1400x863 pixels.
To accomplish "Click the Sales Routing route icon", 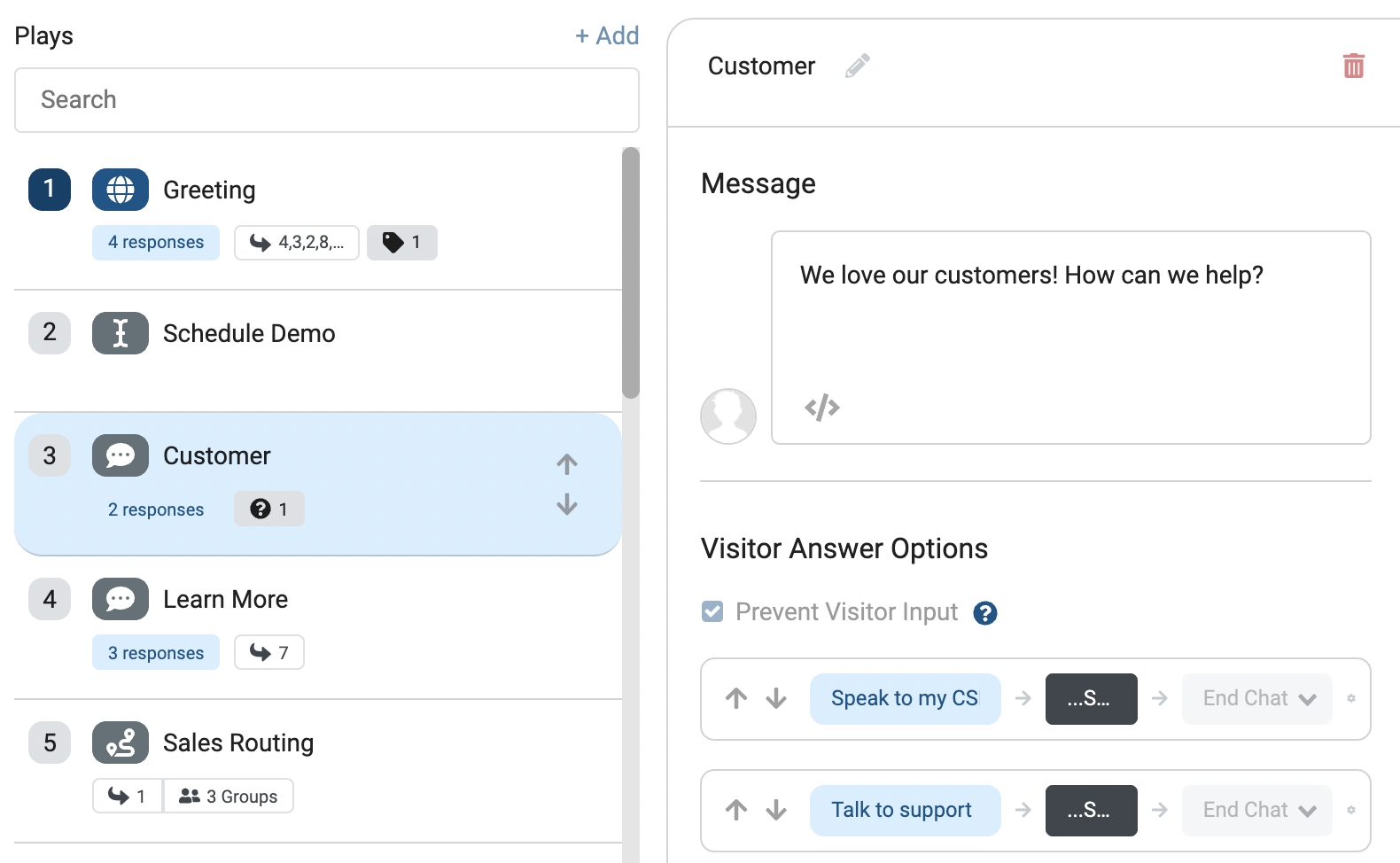I will 121,742.
